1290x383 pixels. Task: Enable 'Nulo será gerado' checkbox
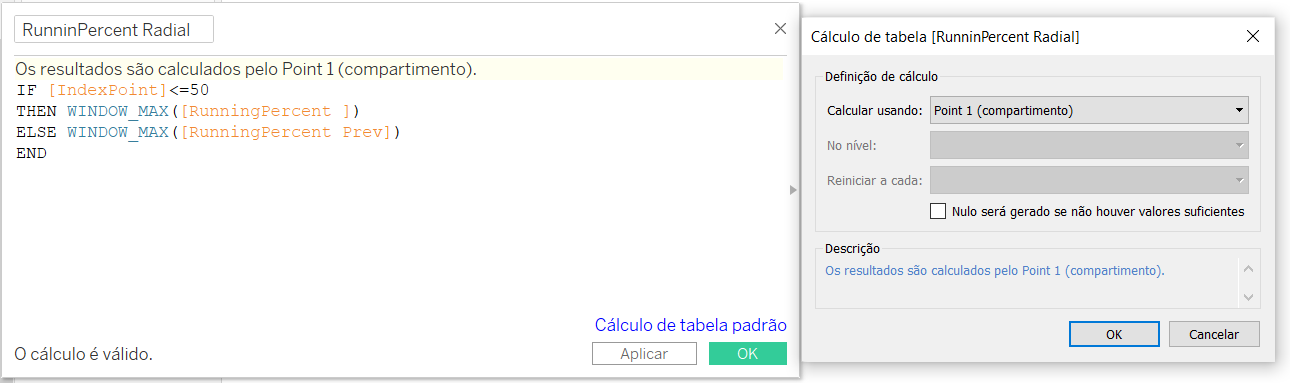(x=938, y=211)
